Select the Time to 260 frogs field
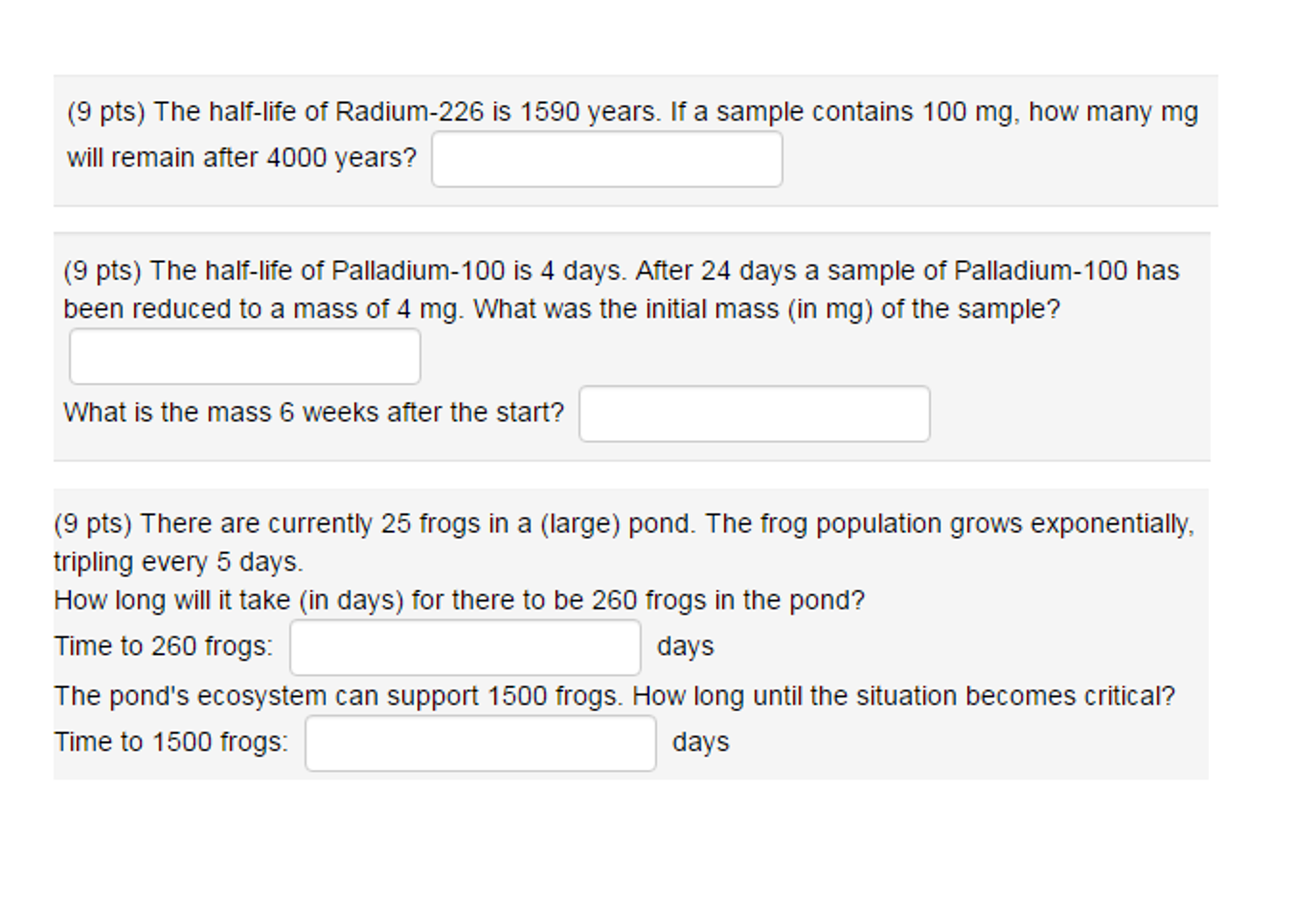 tap(464, 647)
